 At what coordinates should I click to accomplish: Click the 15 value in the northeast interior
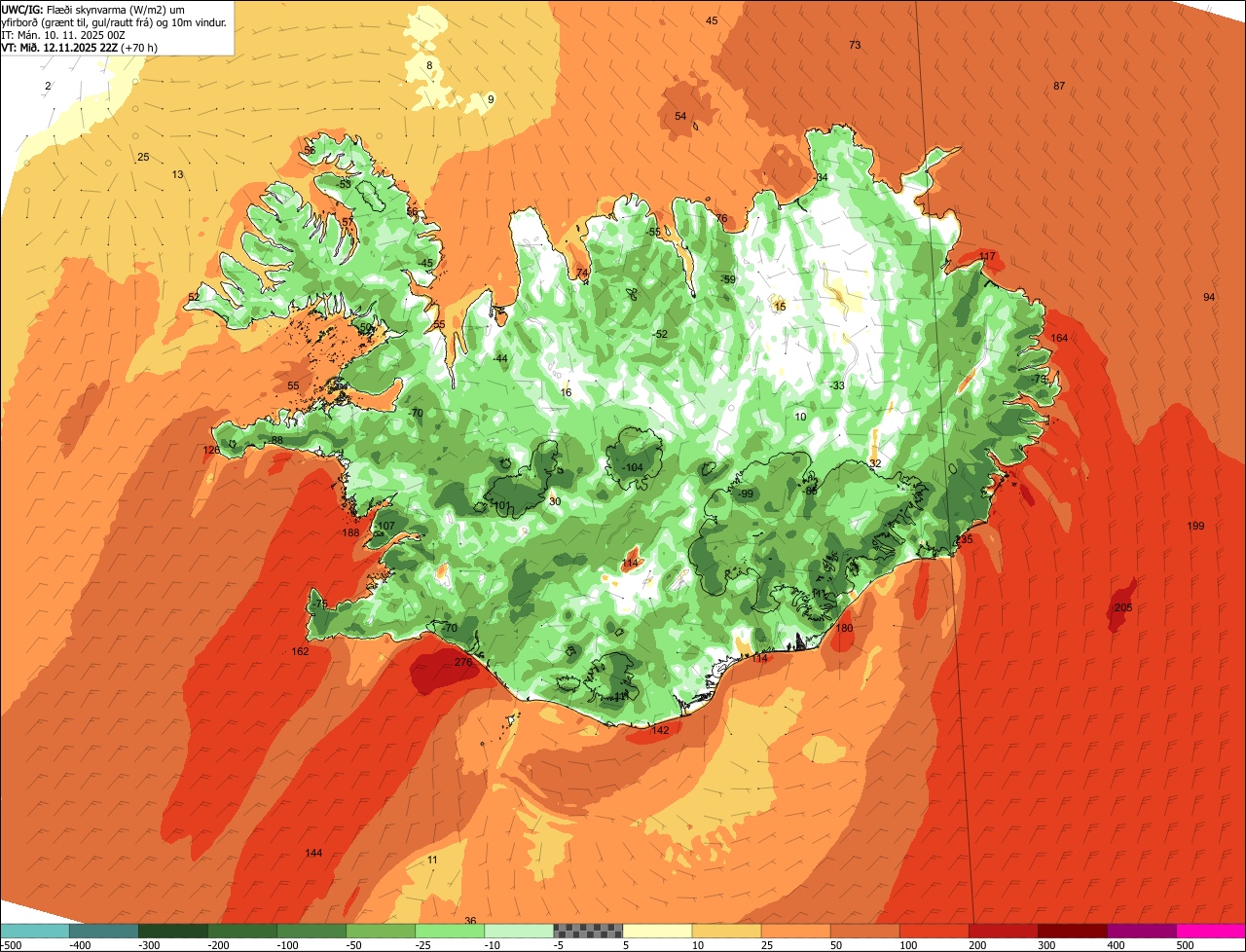pos(779,307)
